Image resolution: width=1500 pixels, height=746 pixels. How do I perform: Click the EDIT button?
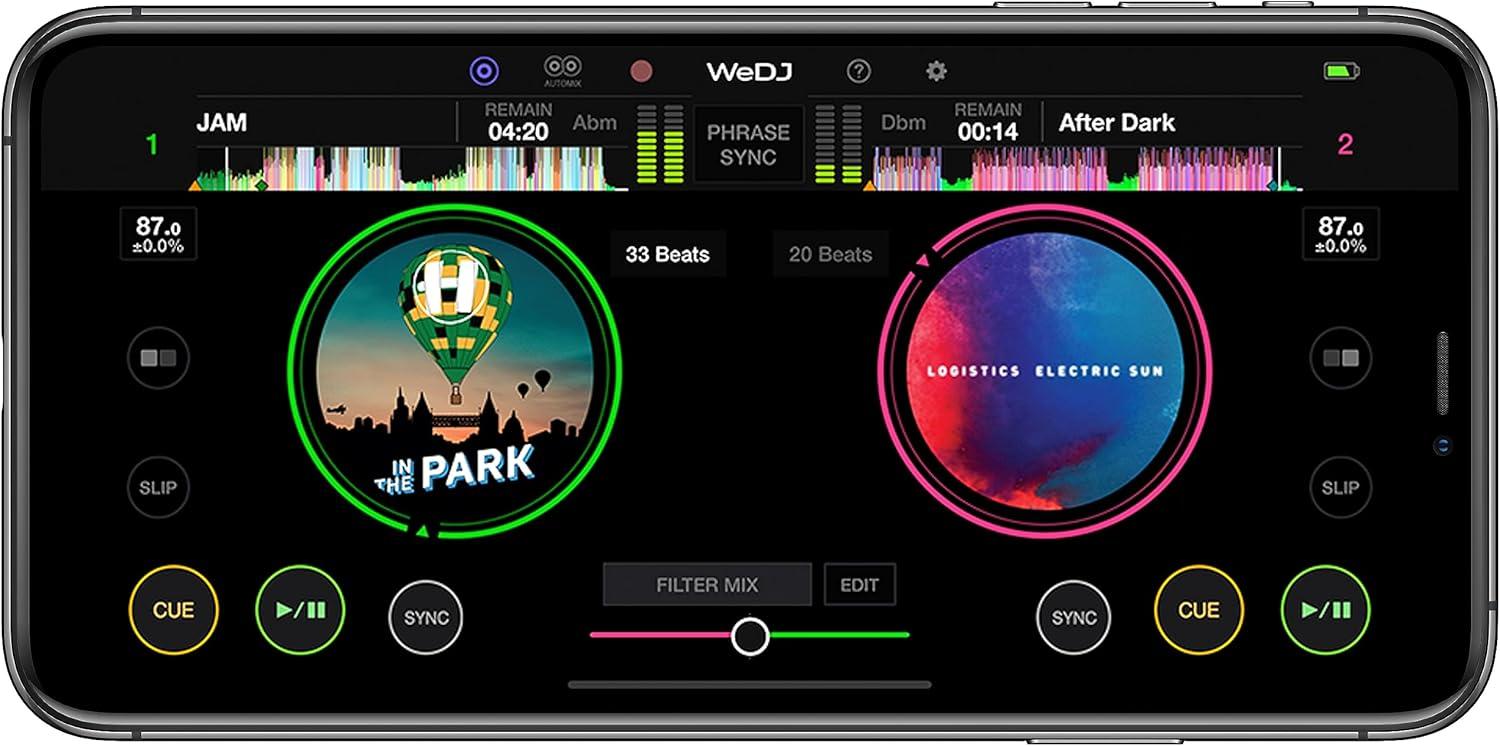click(859, 585)
